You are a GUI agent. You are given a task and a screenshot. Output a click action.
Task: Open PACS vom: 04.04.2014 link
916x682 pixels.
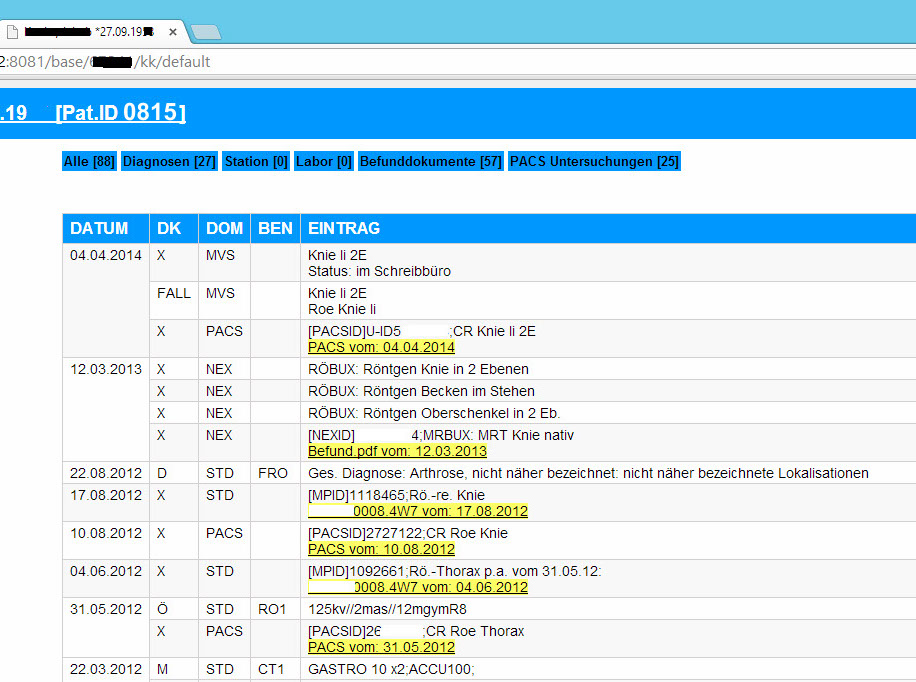pos(381,348)
